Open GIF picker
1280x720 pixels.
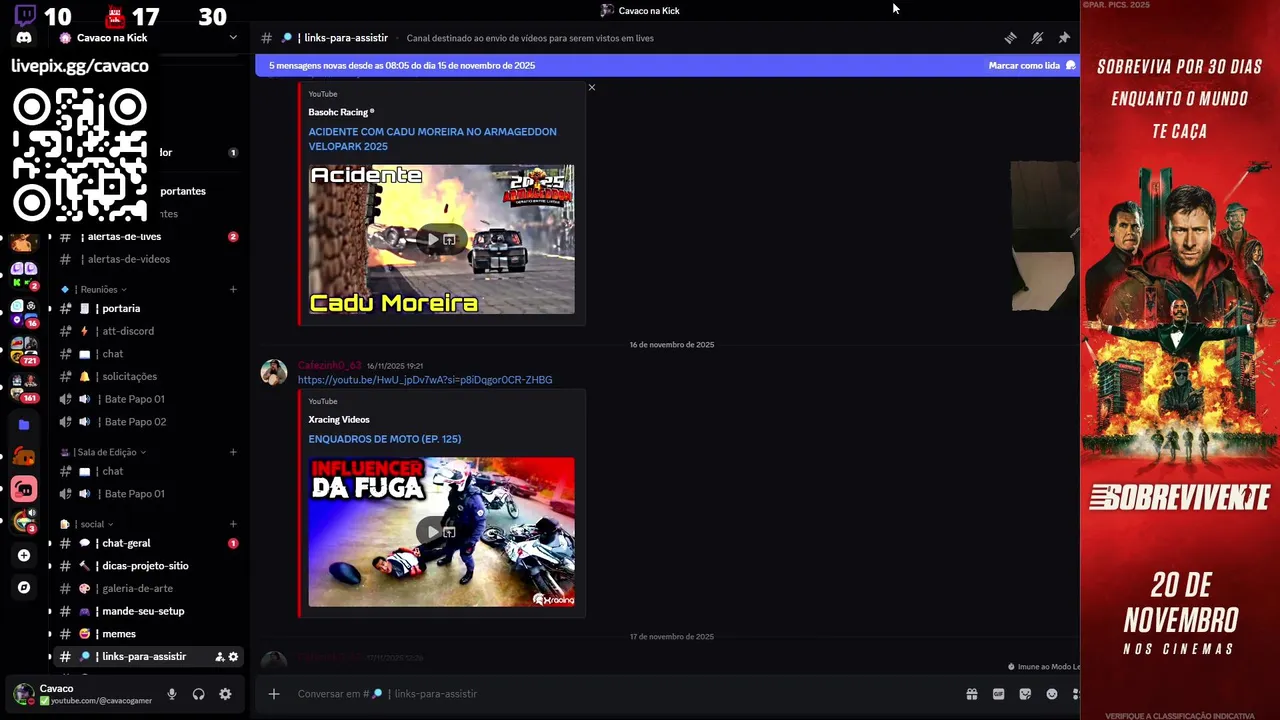pos(998,694)
